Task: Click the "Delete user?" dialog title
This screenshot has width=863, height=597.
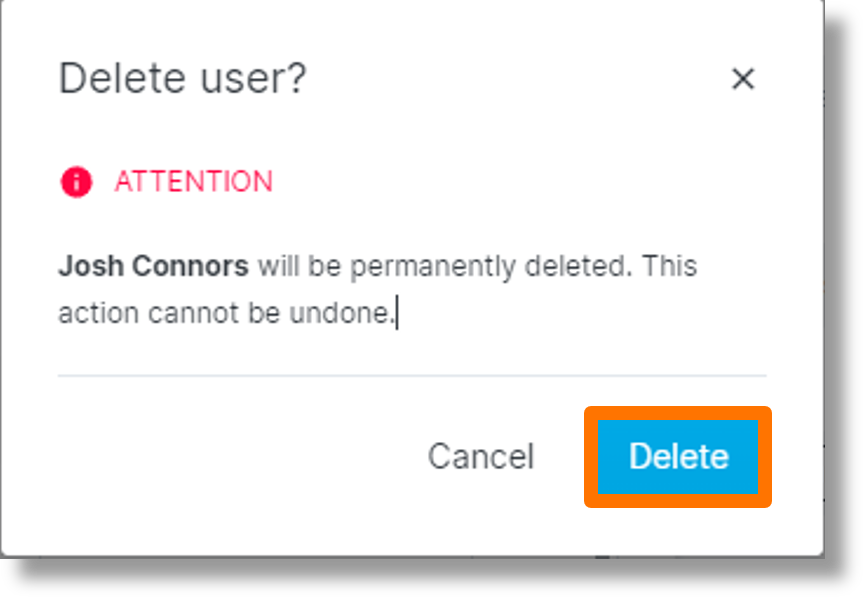Action: (182, 78)
